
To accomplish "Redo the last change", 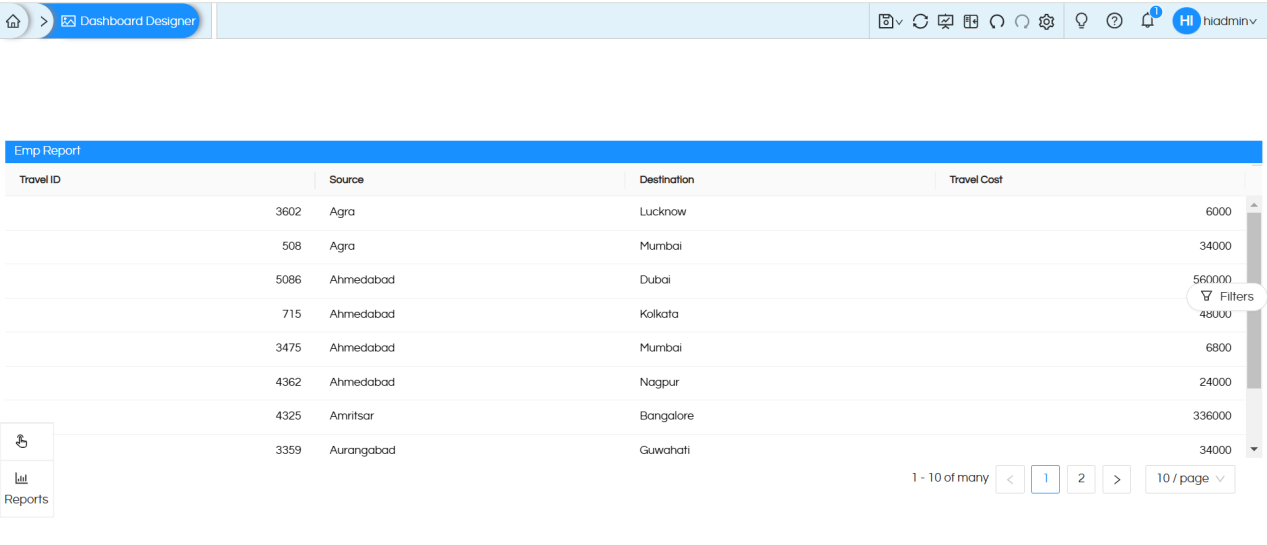I will [x=1021, y=21].
